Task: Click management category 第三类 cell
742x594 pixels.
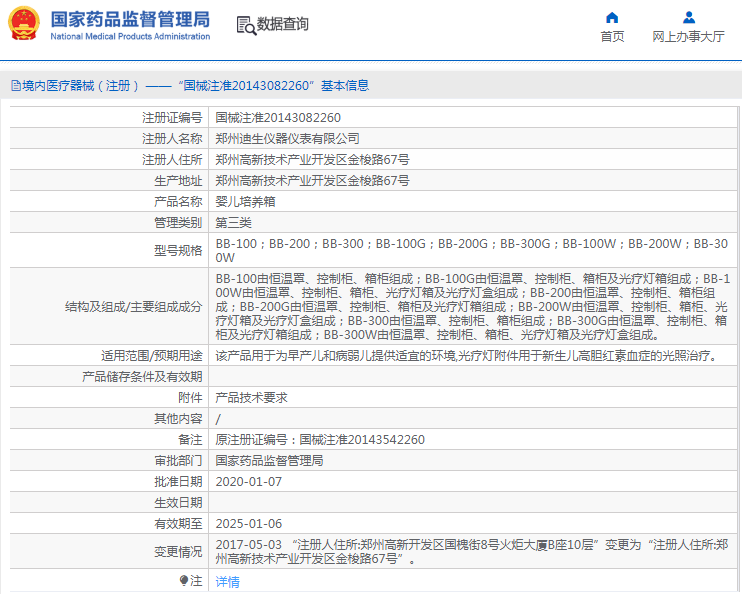Action: coord(234,222)
